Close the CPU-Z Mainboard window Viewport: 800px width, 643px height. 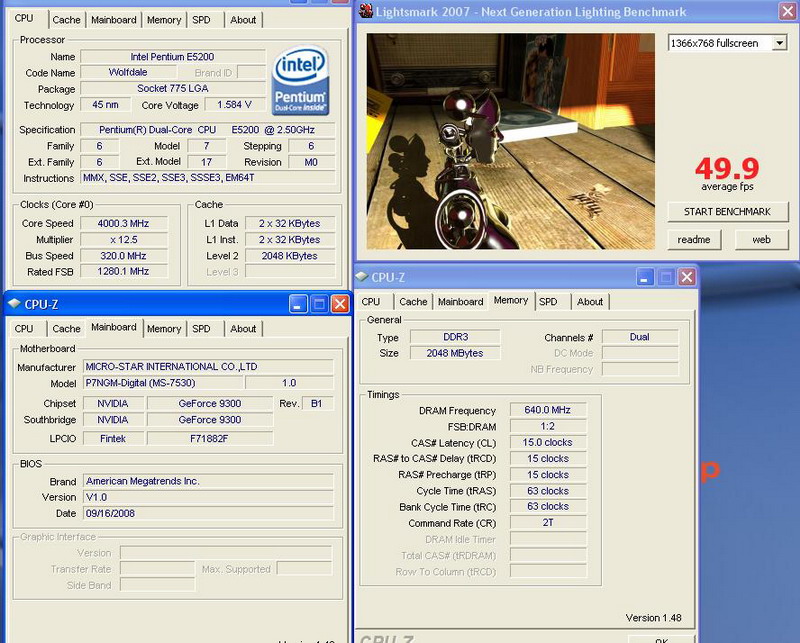click(x=340, y=304)
